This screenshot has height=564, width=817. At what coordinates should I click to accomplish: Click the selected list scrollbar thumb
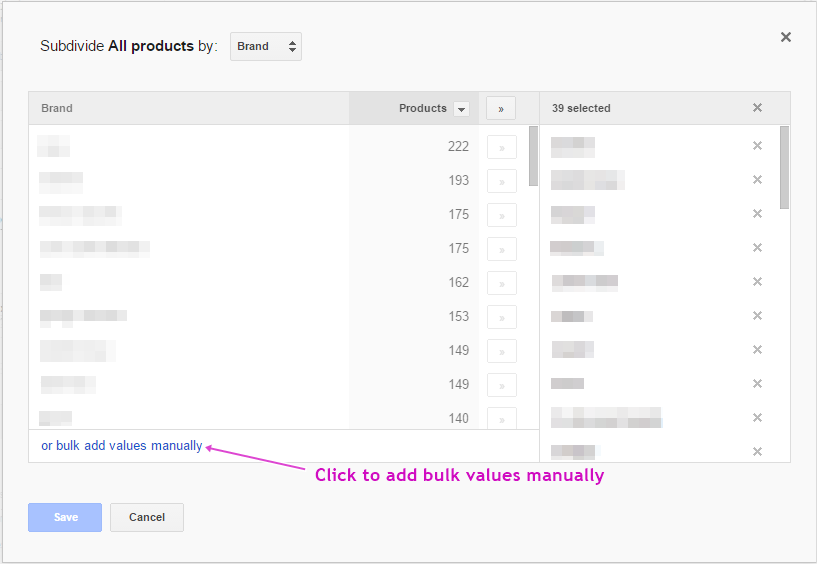click(x=784, y=166)
